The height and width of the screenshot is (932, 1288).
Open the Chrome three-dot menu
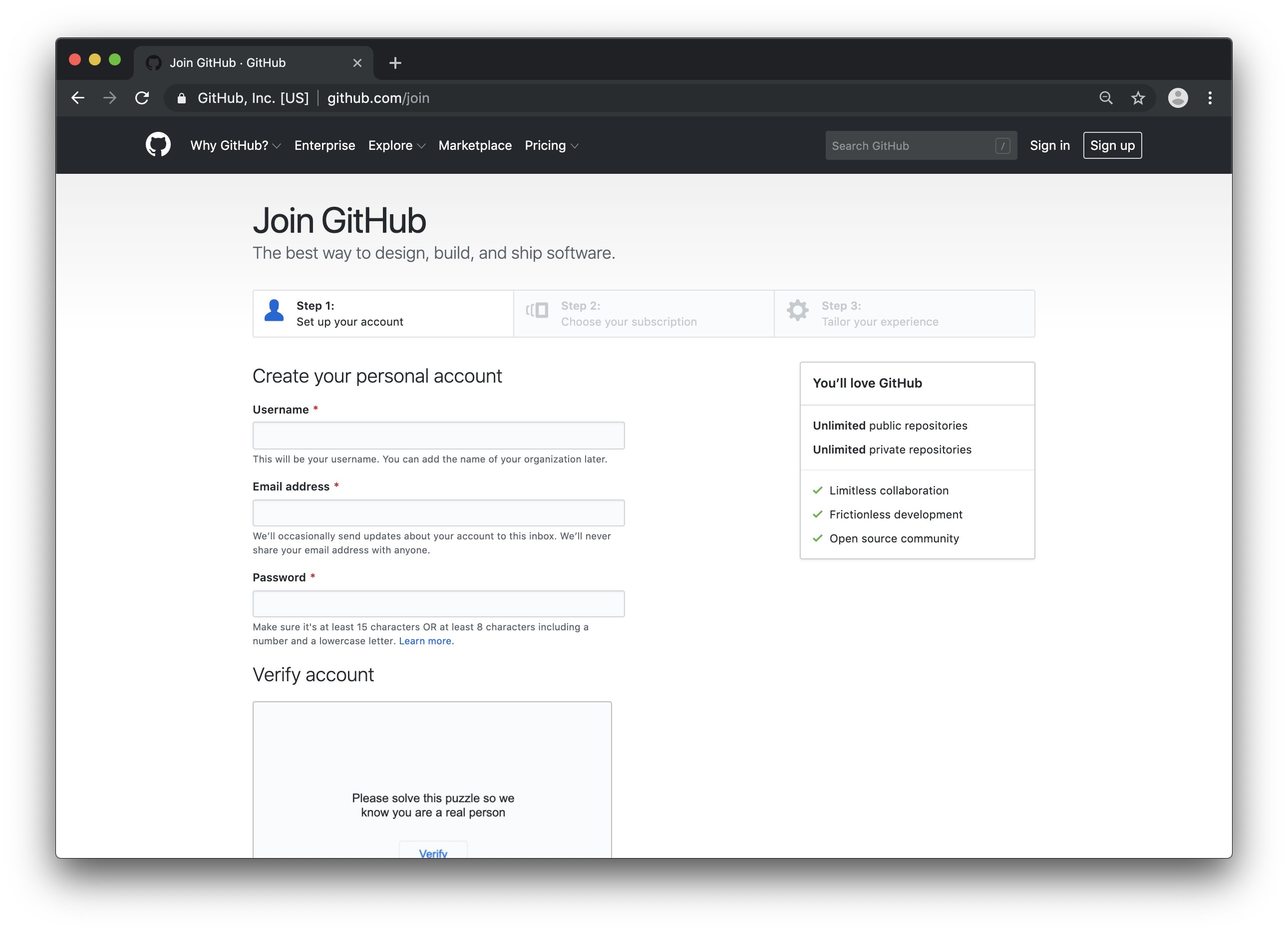[1210, 98]
